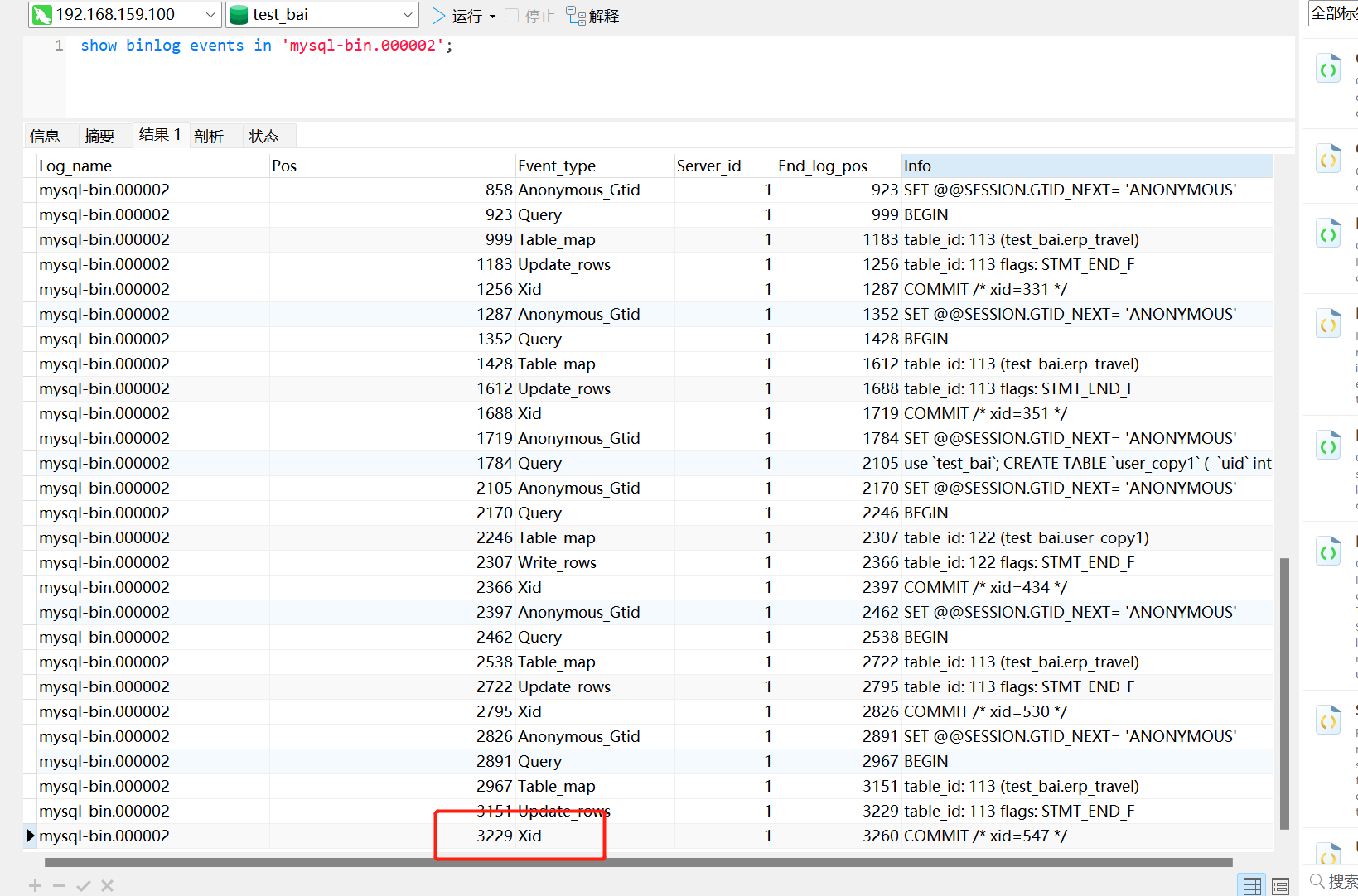This screenshot has width=1358, height=896.
Task: Click the highlighted Info column header
Action: pyautogui.click(x=1087, y=166)
